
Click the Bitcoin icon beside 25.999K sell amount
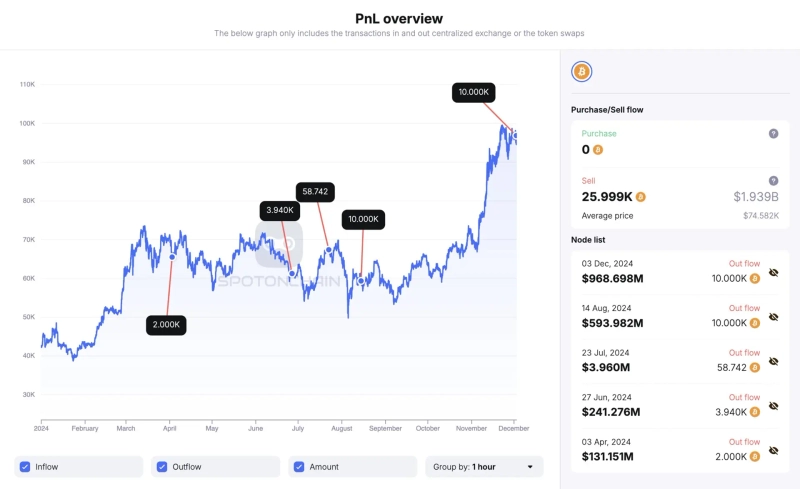tap(640, 197)
